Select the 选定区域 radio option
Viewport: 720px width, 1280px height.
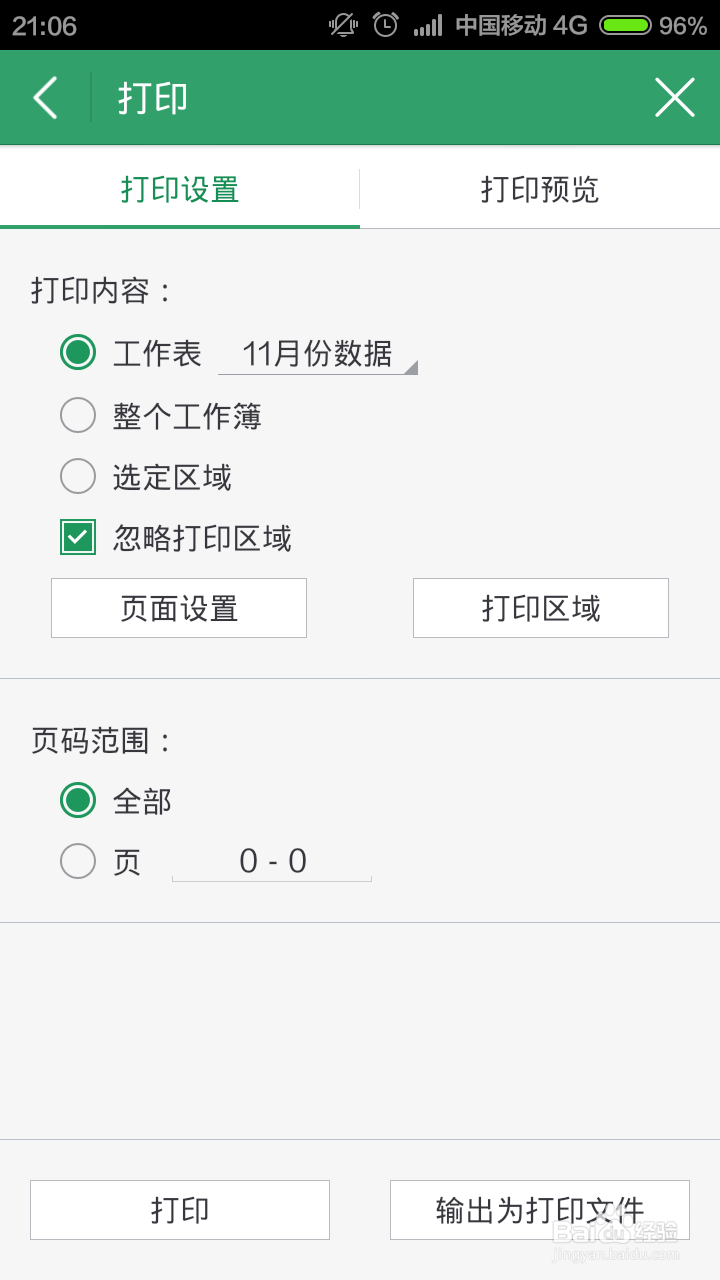(x=78, y=477)
